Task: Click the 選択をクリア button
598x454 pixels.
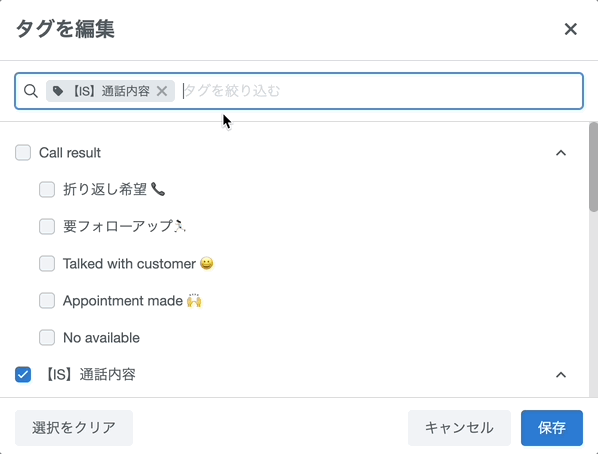Action: coord(74,428)
